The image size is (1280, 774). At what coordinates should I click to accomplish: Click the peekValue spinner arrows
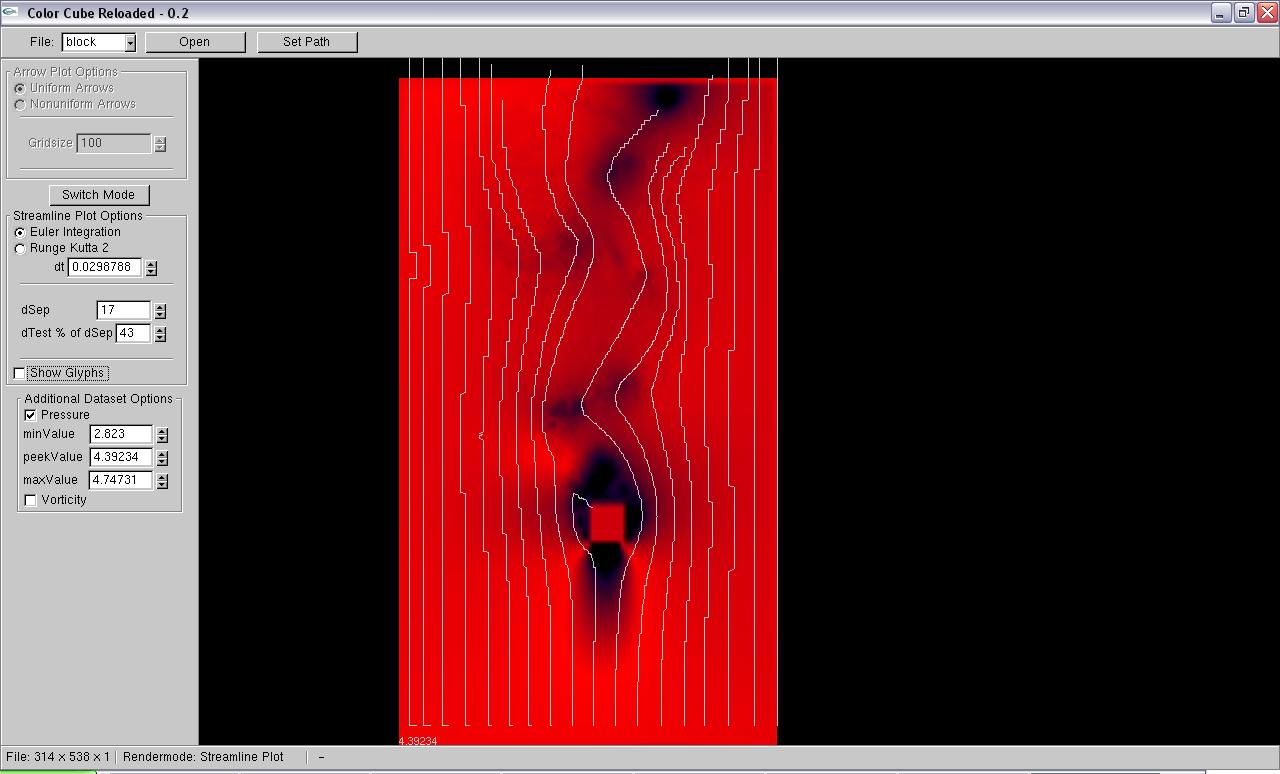pos(162,458)
